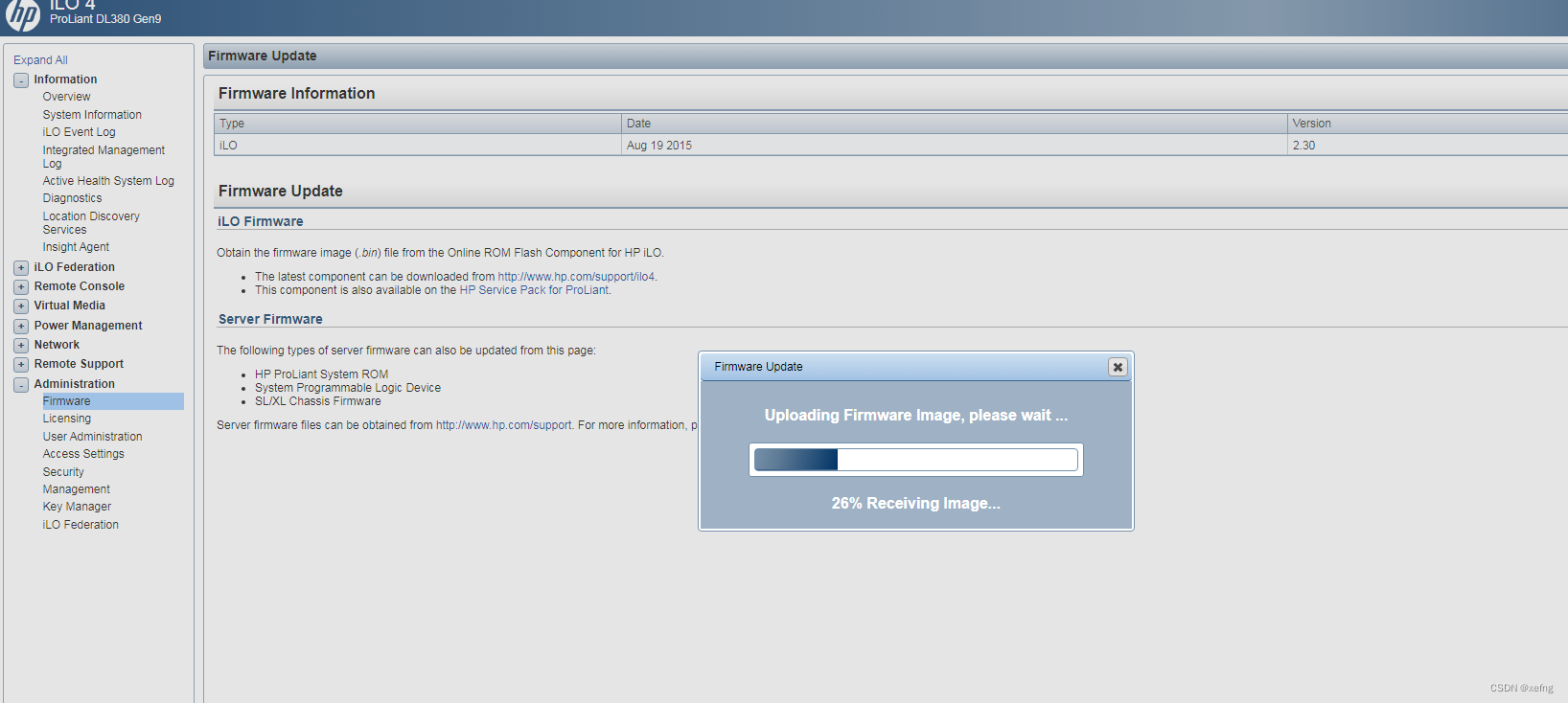Collapse the Administration tree section
Screen dimensions: 1568x703
tap(21, 385)
